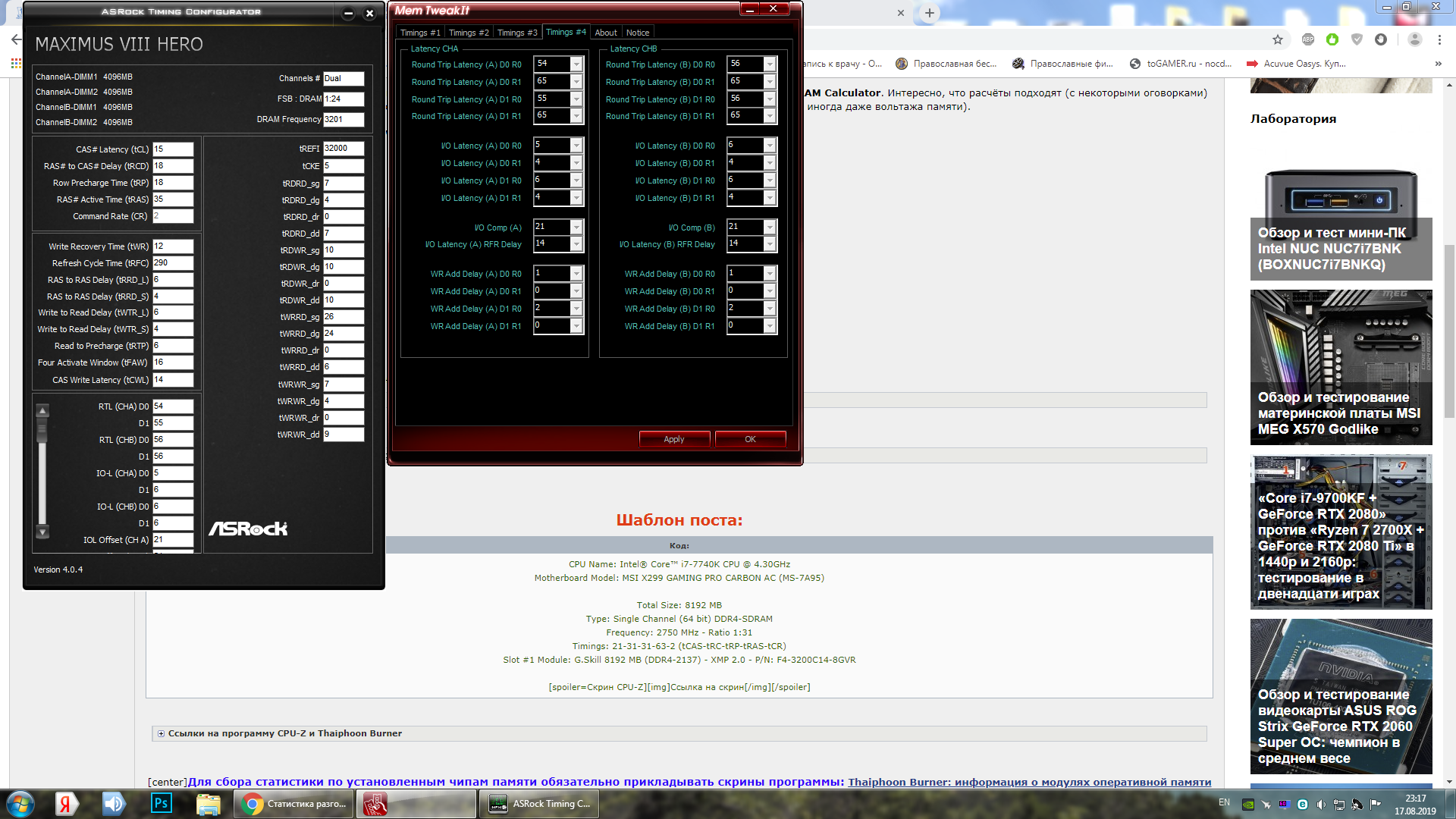Open new browser tab with plus
The width and height of the screenshot is (1456, 819).
point(930,13)
